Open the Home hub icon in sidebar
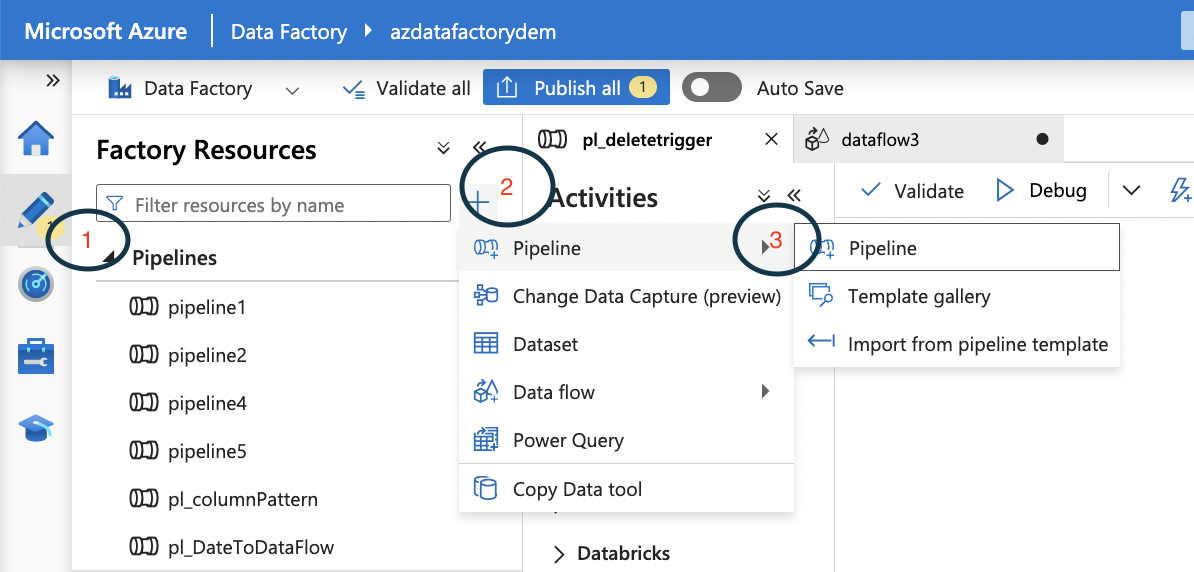The width and height of the screenshot is (1194, 572). point(36,139)
